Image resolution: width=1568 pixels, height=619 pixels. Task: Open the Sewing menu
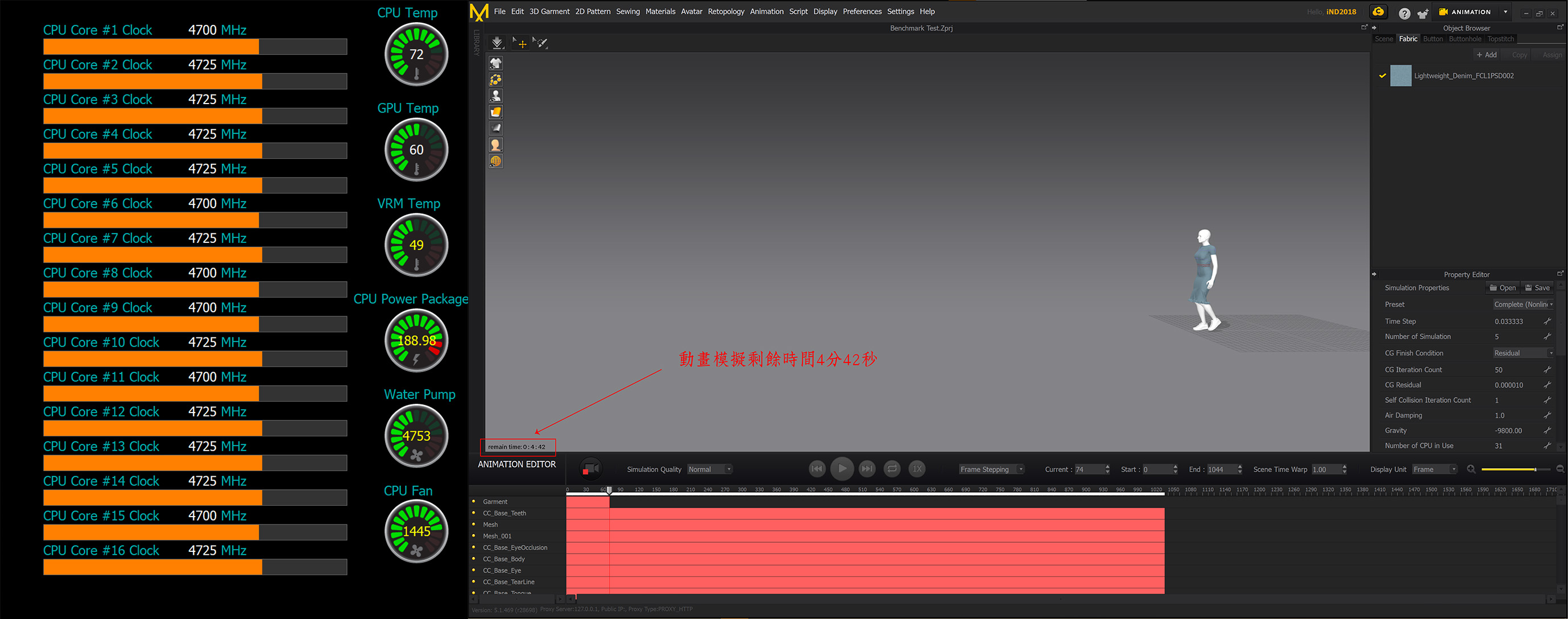tap(627, 11)
